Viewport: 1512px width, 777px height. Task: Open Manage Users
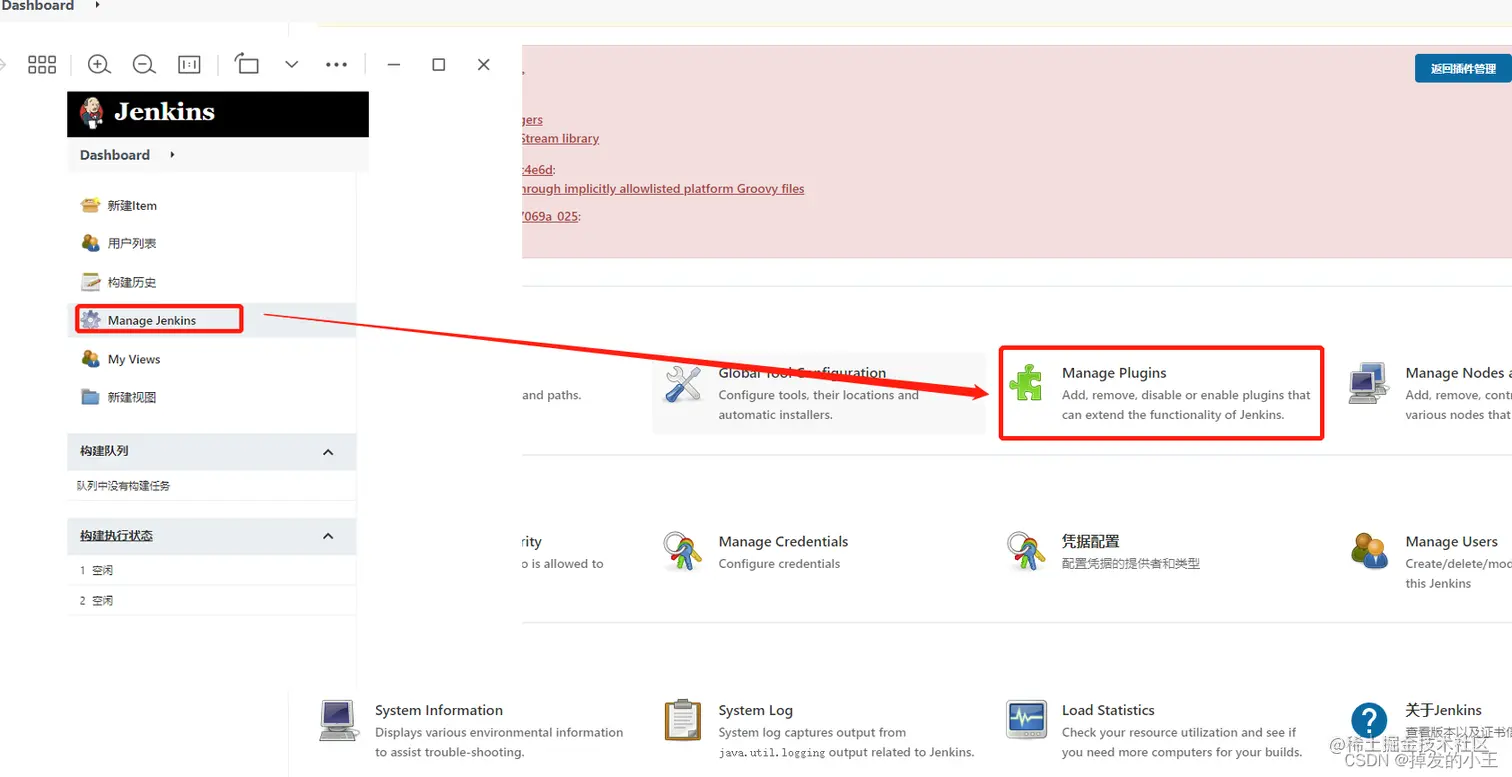pos(1451,542)
